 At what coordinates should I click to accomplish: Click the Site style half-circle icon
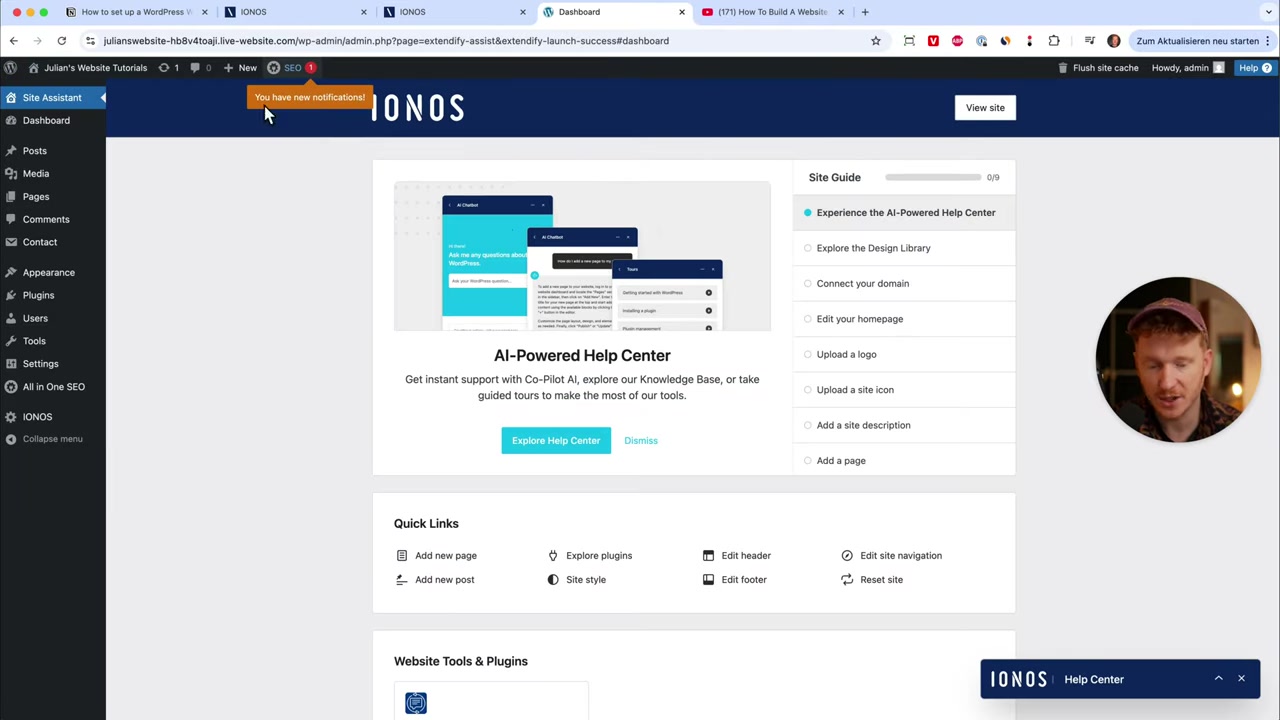coord(553,579)
